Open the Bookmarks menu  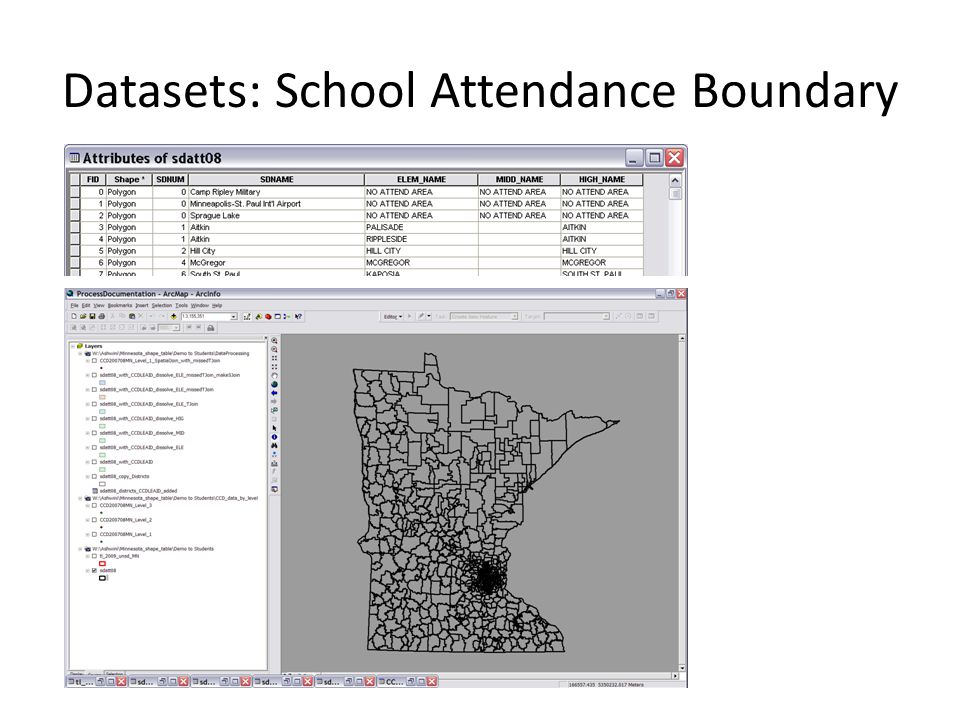(119, 305)
